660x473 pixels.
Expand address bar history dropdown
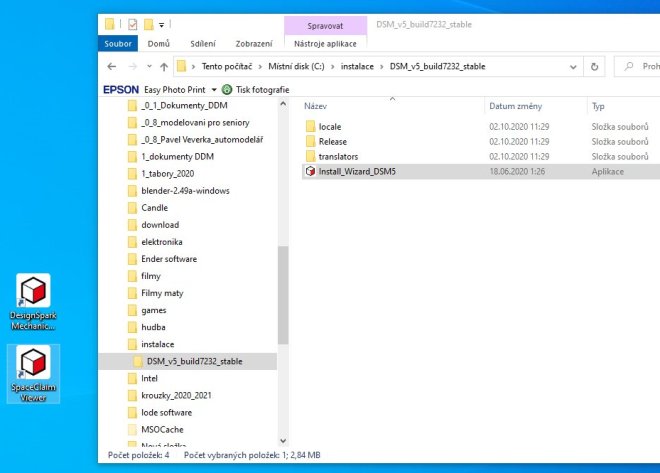[x=573, y=66]
